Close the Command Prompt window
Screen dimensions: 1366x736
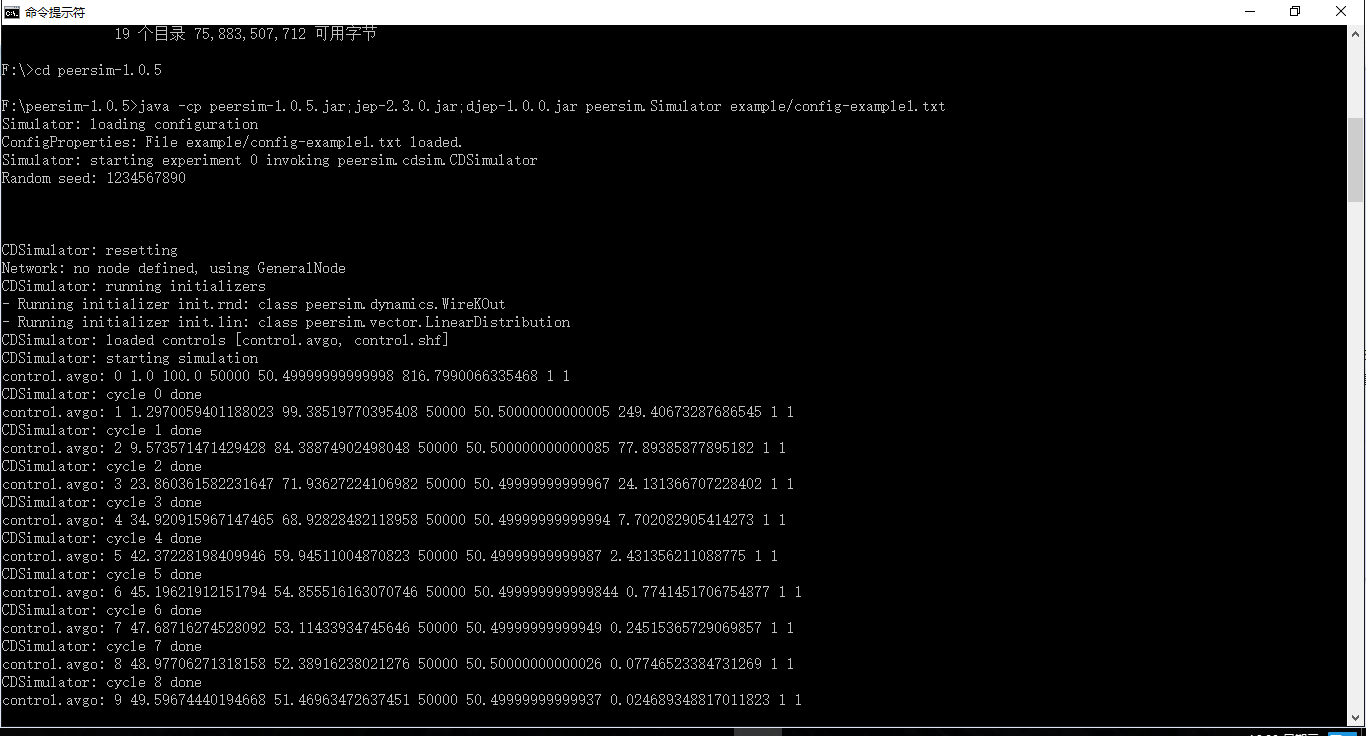(x=1342, y=12)
